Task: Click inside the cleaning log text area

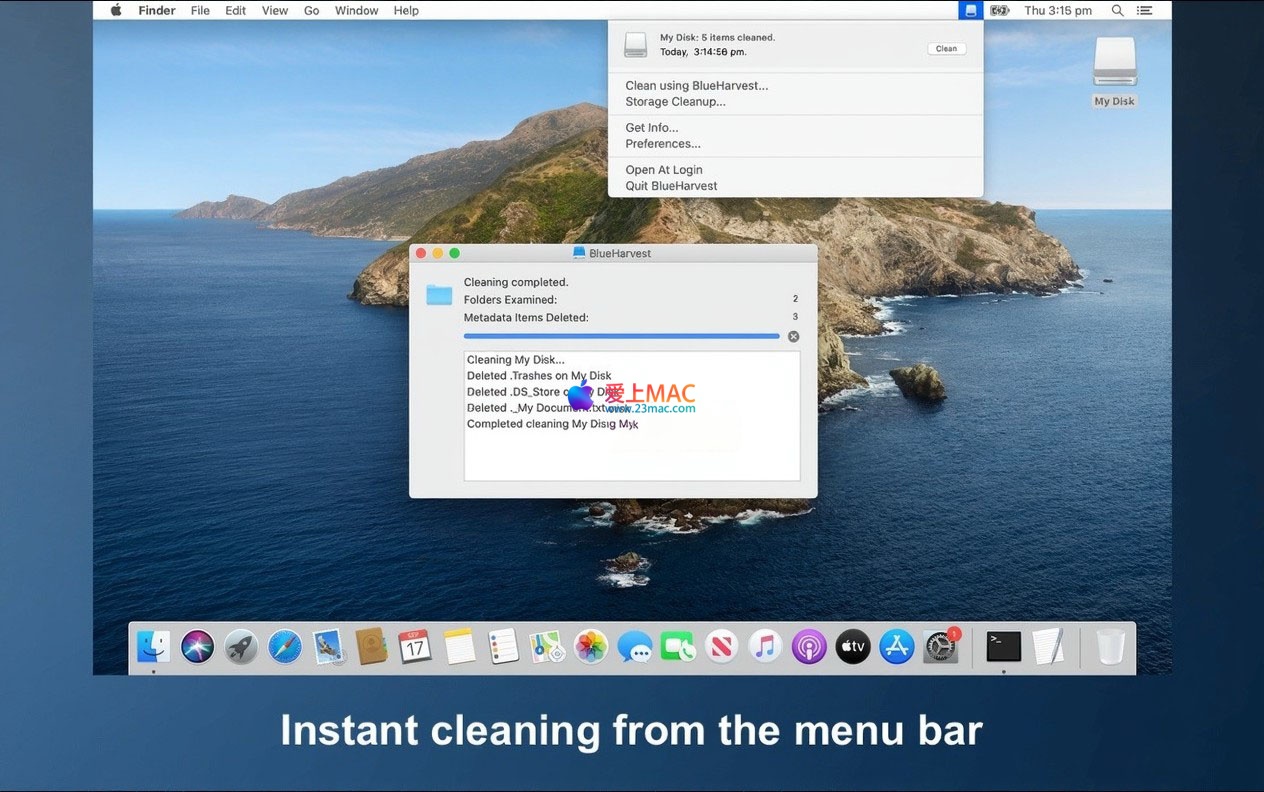Action: click(x=631, y=455)
